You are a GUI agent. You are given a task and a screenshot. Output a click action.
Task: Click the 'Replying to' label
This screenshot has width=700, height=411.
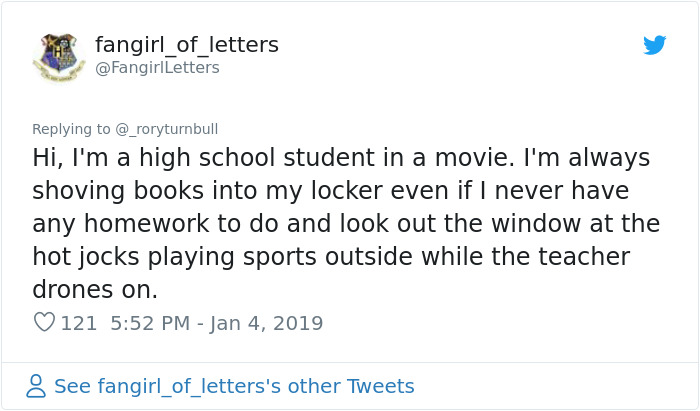coord(71,129)
